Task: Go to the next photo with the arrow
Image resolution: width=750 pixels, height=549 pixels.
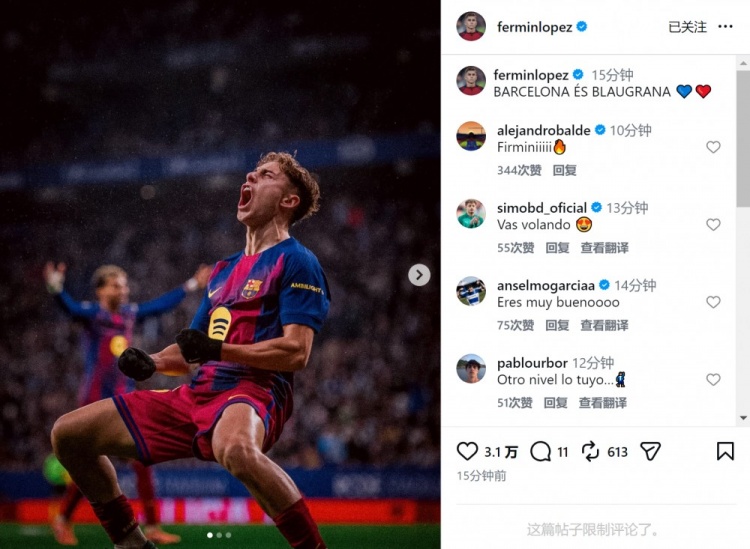Action: (419, 275)
